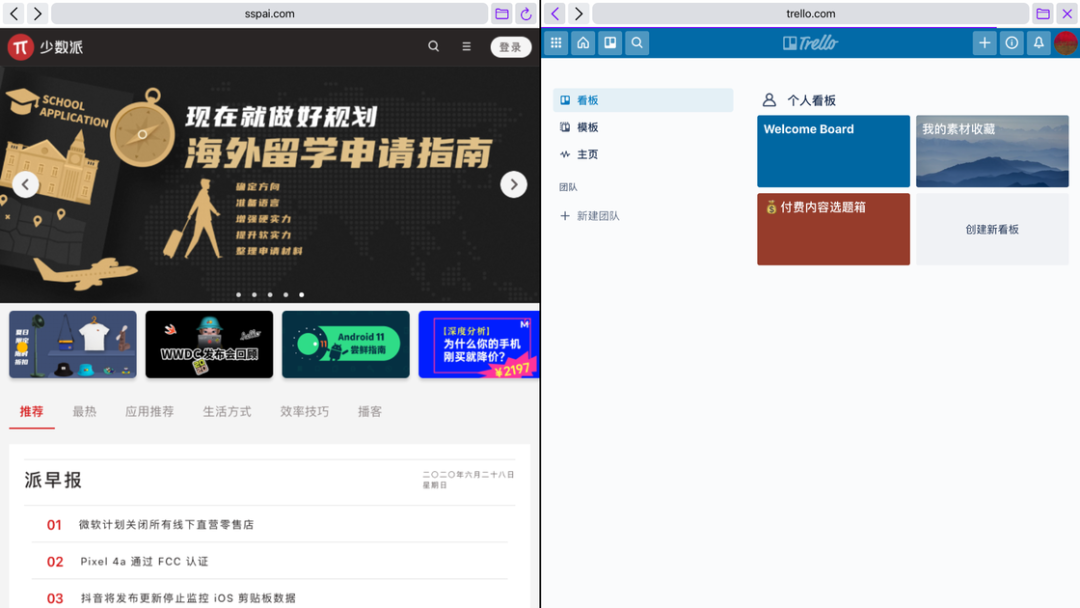Open the folder icon beside sspai.com address bar
The width and height of the screenshot is (1080, 608).
[x=502, y=14]
